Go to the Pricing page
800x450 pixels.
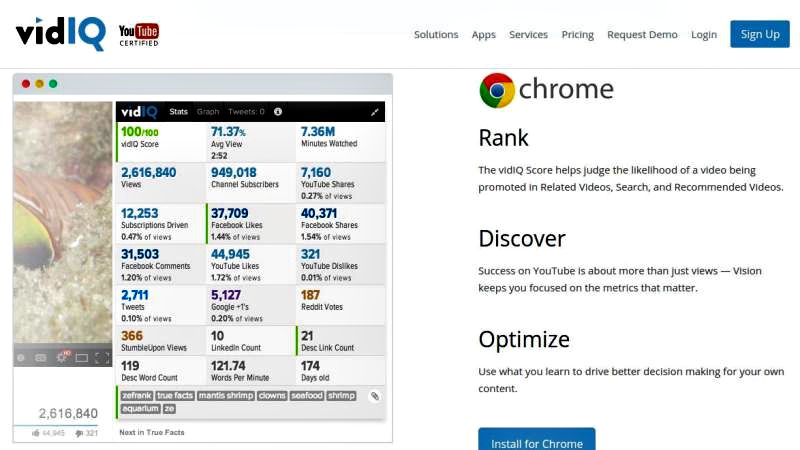click(578, 35)
